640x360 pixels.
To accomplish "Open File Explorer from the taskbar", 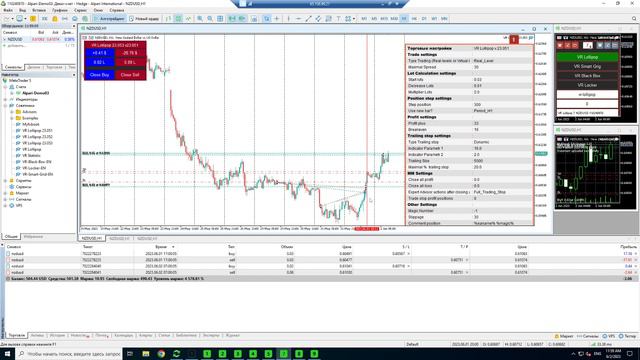I will tap(146, 353).
